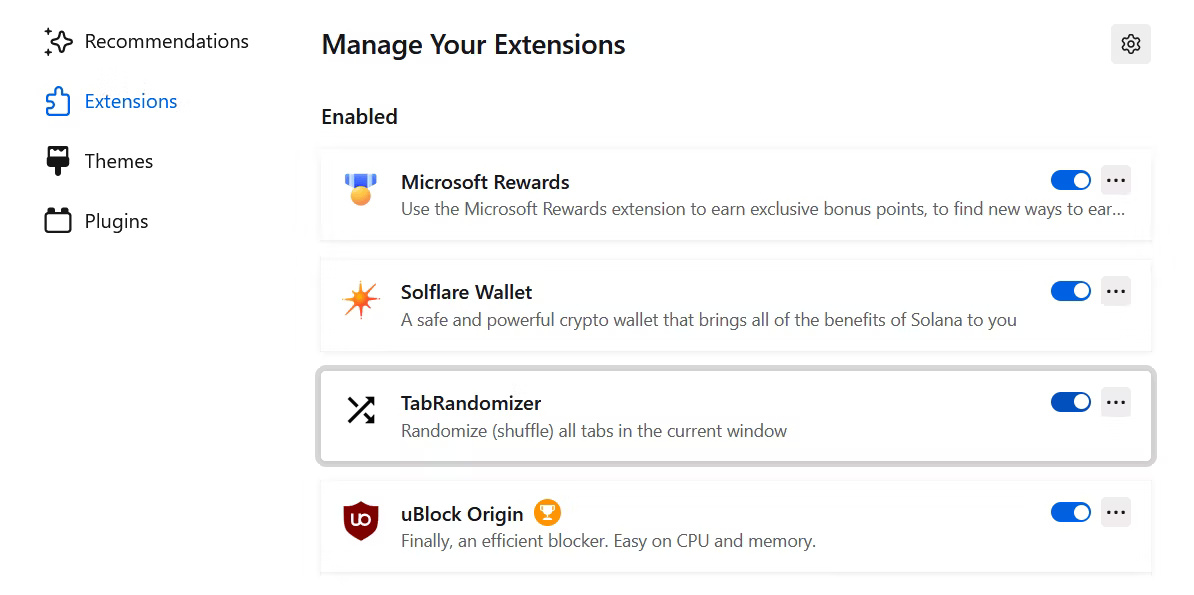1194x595 pixels.
Task: Disable the uBlock Origin toggle
Action: (1070, 512)
